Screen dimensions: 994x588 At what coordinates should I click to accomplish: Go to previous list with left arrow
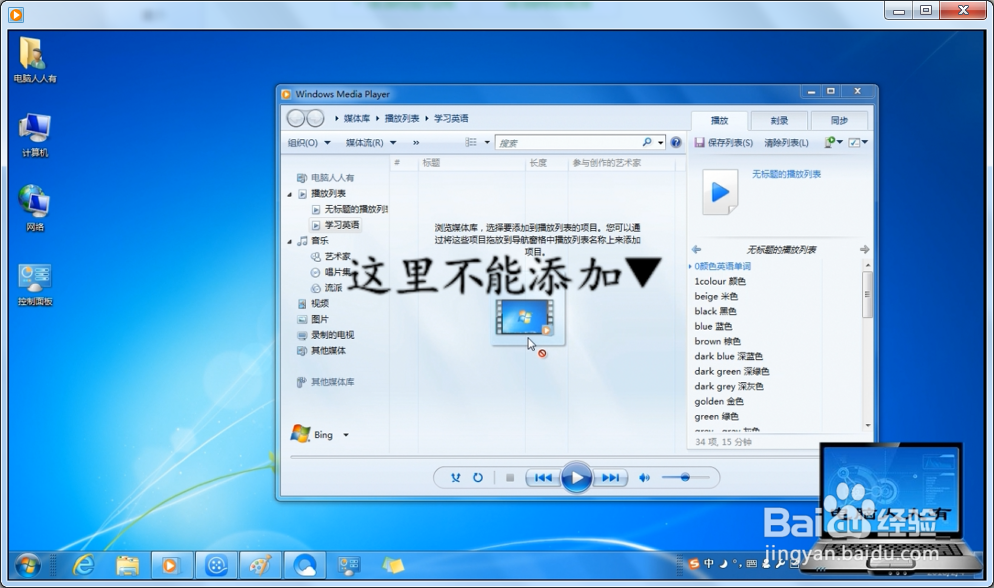coord(696,250)
